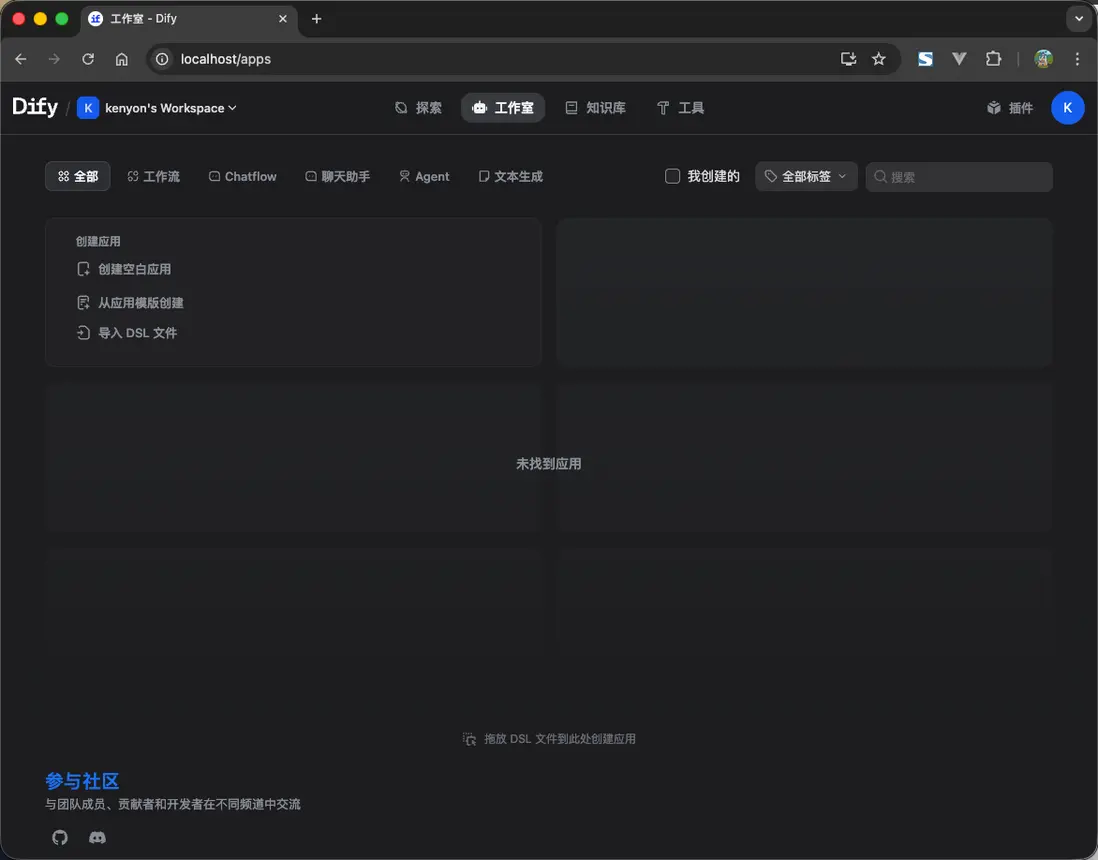Open 参与社区 community link
This screenshot has height=860, width=1098.
point(81,781)
